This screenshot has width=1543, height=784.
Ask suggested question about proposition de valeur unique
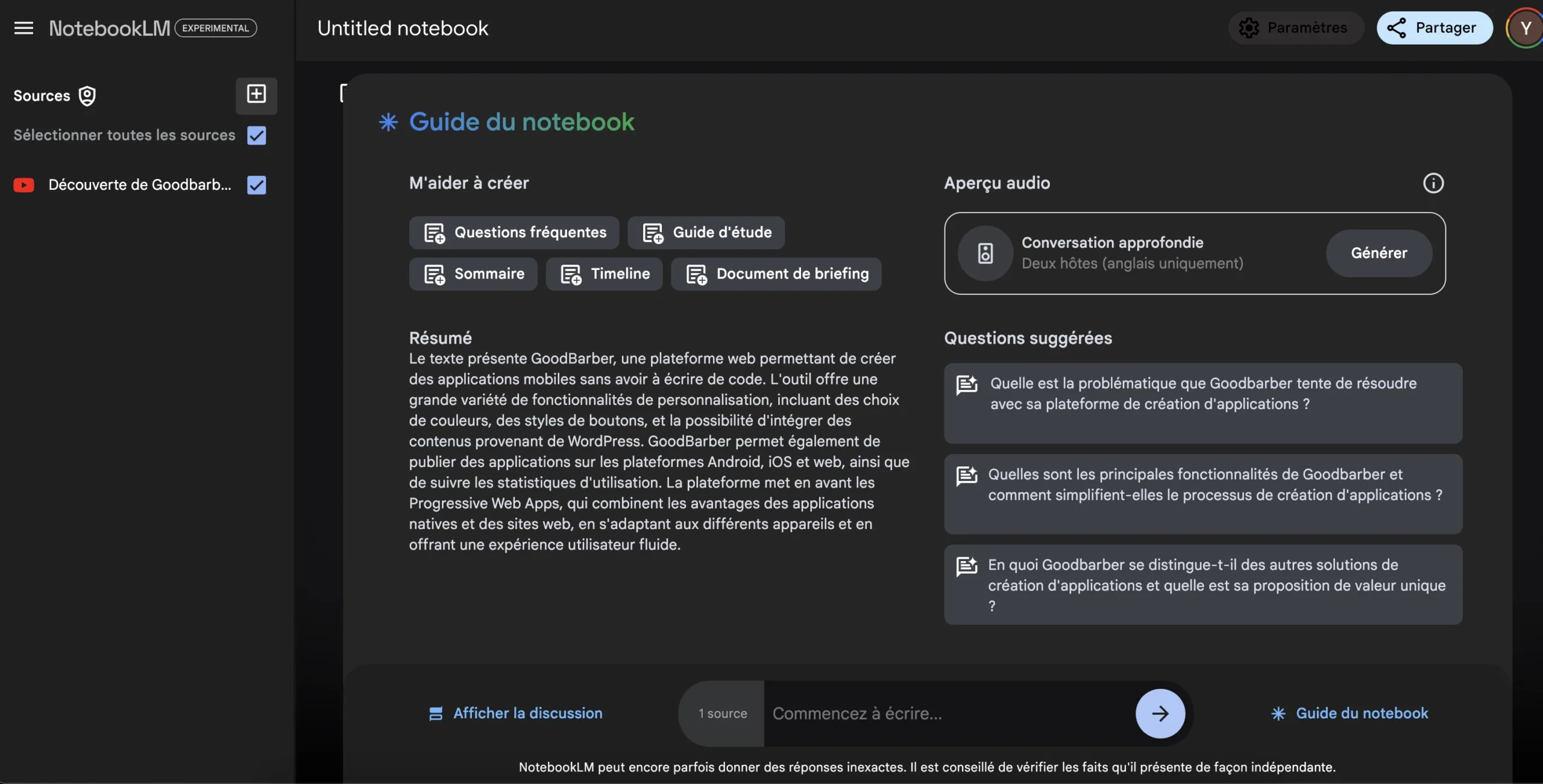1203,585
